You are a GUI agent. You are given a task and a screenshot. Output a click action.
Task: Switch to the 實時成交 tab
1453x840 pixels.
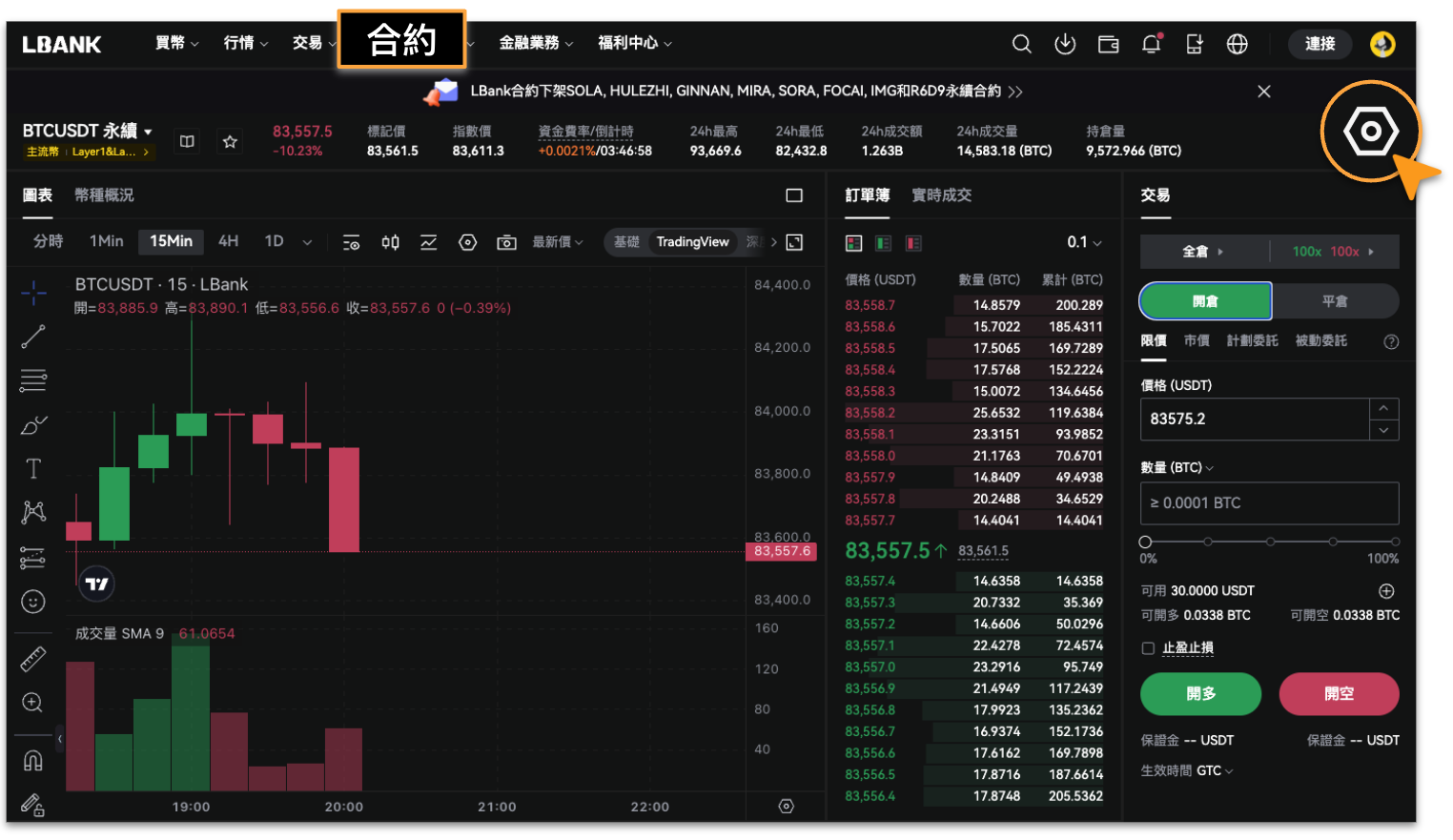tap(941, 195)
